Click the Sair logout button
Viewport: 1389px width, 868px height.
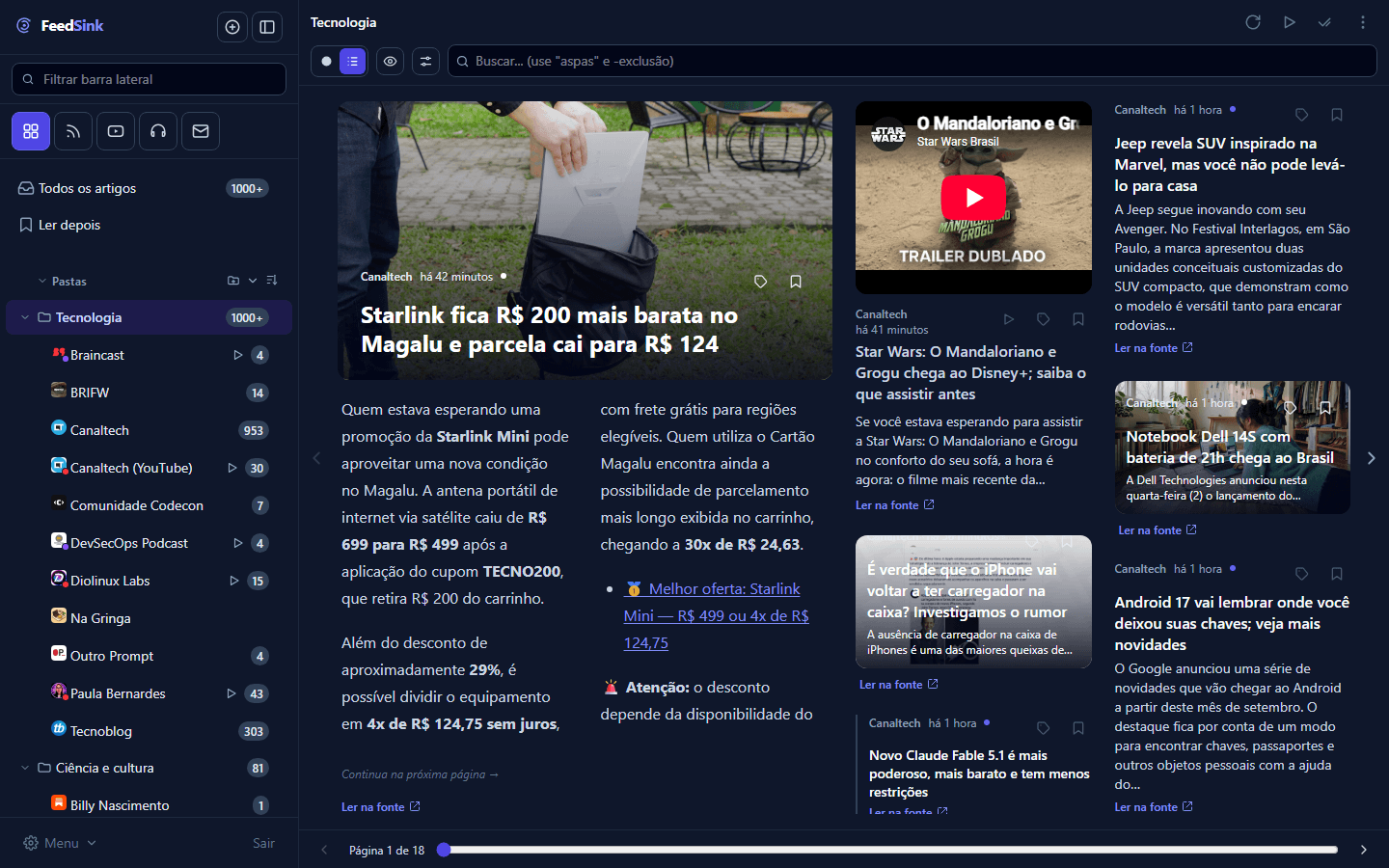(263, 843)
